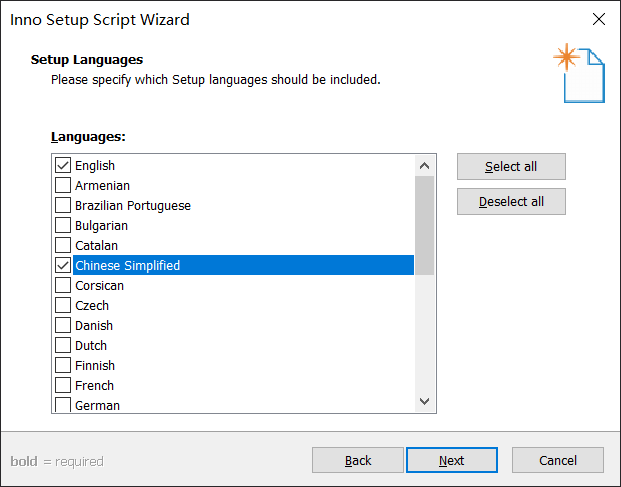Screen dimensions: 621x487
Task: Select the Brazilian Portuguese row text
Action: pos(133,205)
